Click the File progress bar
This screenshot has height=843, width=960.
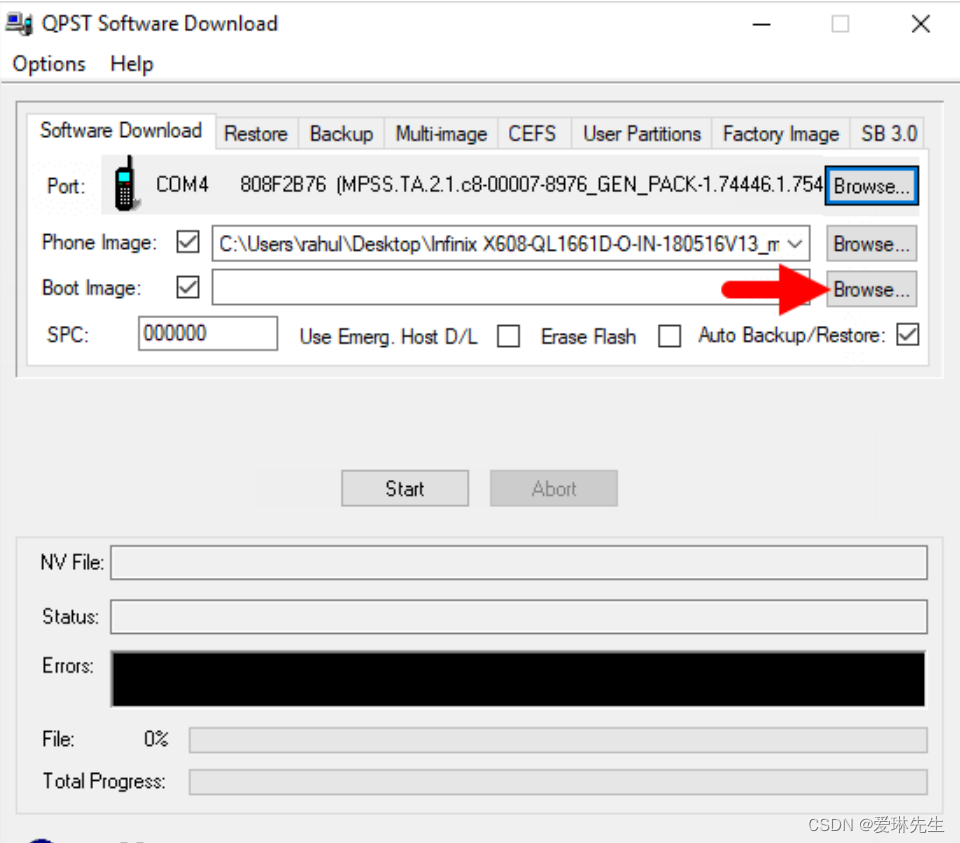[x=558, y=740]
